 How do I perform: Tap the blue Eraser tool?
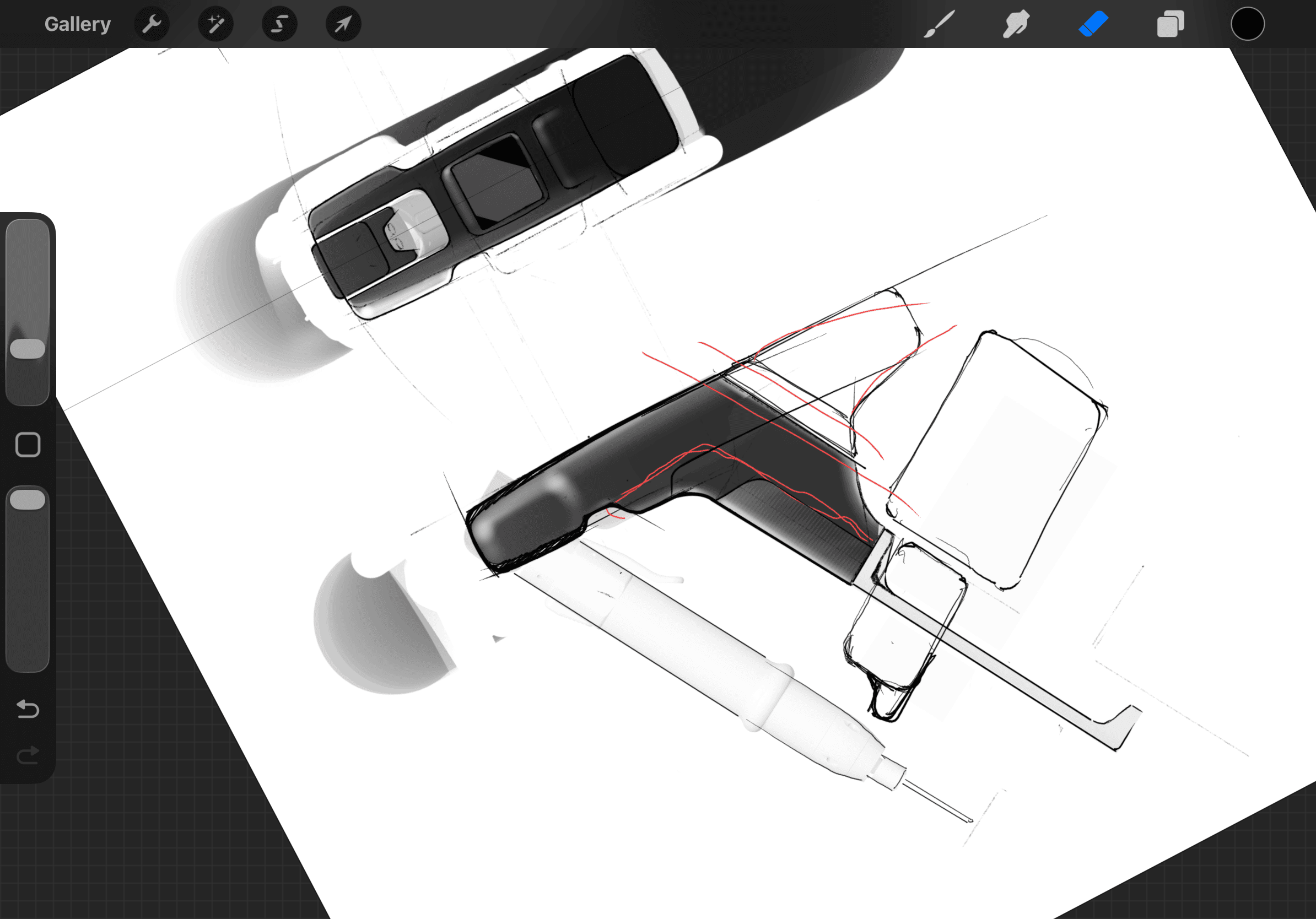pyautogui.click(x=1093, y=24)
